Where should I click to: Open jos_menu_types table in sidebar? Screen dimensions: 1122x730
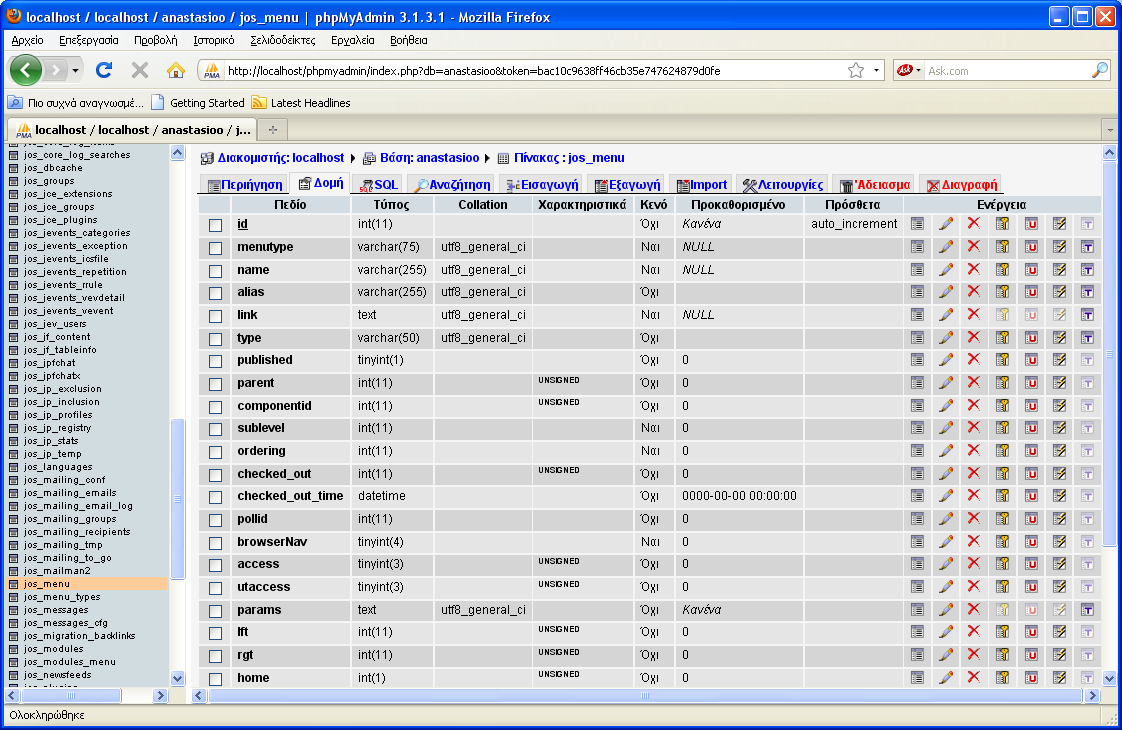[62, 597]
